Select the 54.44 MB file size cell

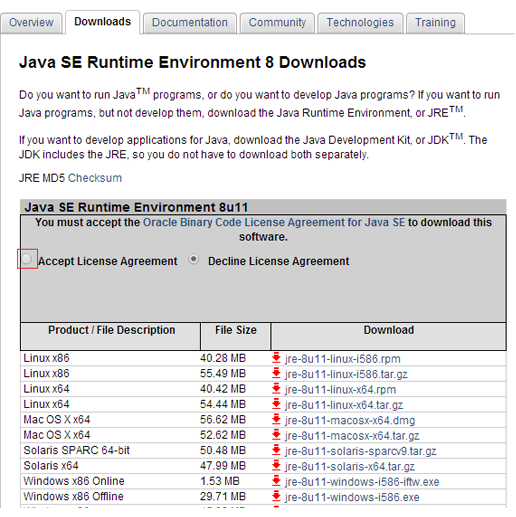tap(223, 404)
